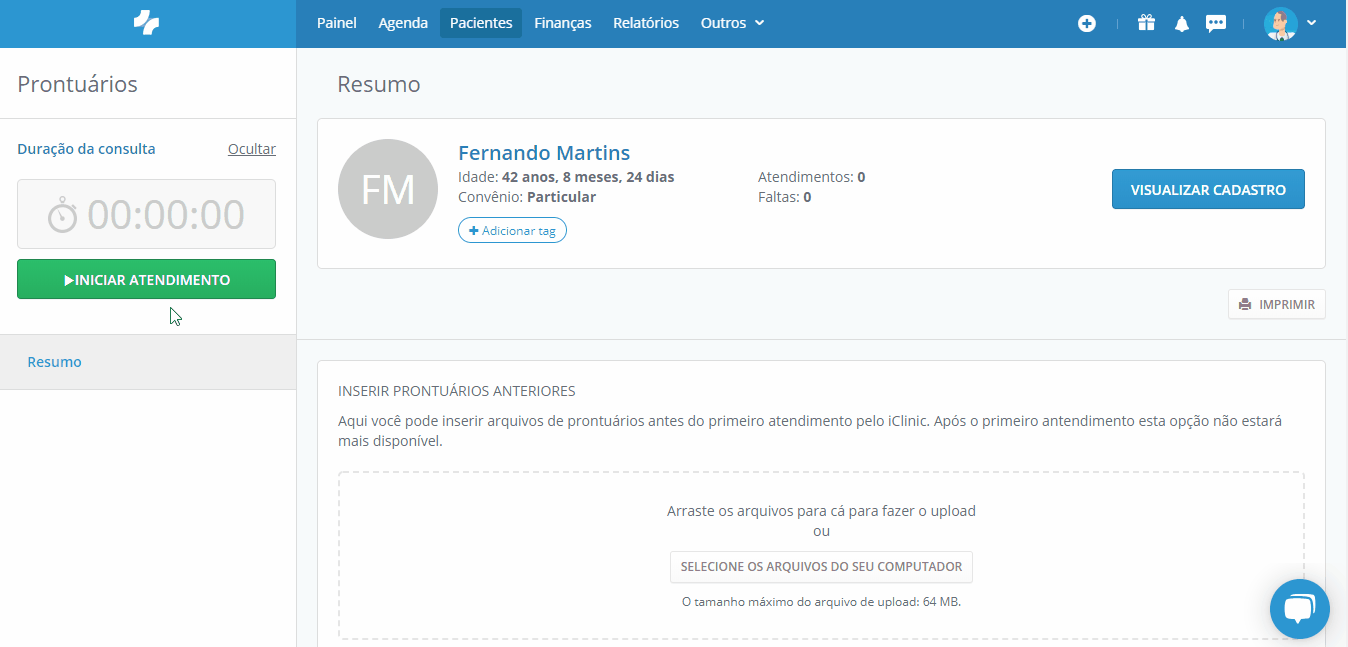
Task: Print the summary with Imprimir button
Action: [x=1277, y=304]
